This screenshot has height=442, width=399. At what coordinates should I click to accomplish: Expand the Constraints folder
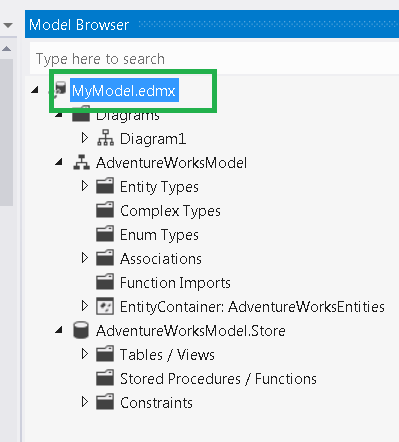[x=85, y=402]
